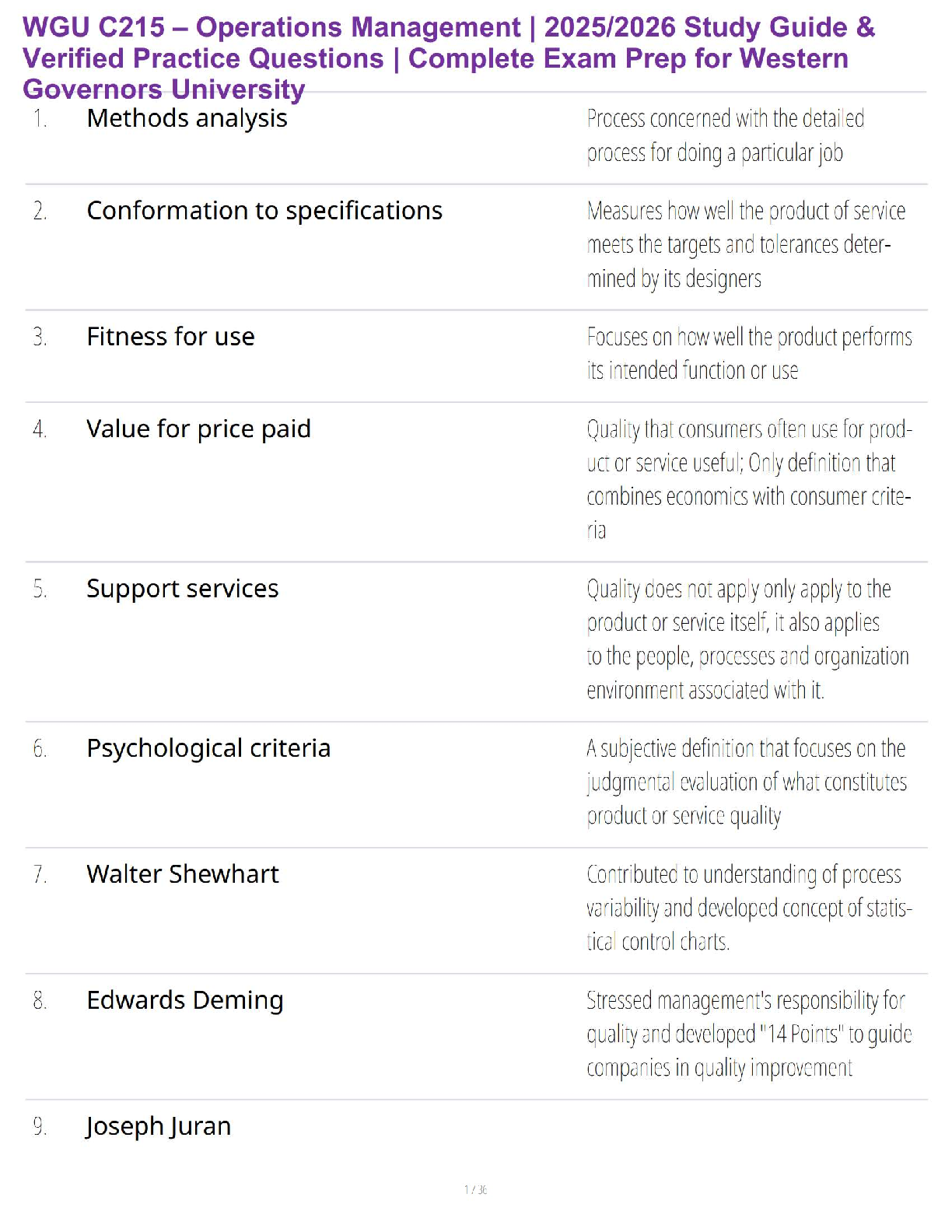Select the term 'Methods analysis'
The height and width of the screenshot is (1232, 952).
[187, 118]
